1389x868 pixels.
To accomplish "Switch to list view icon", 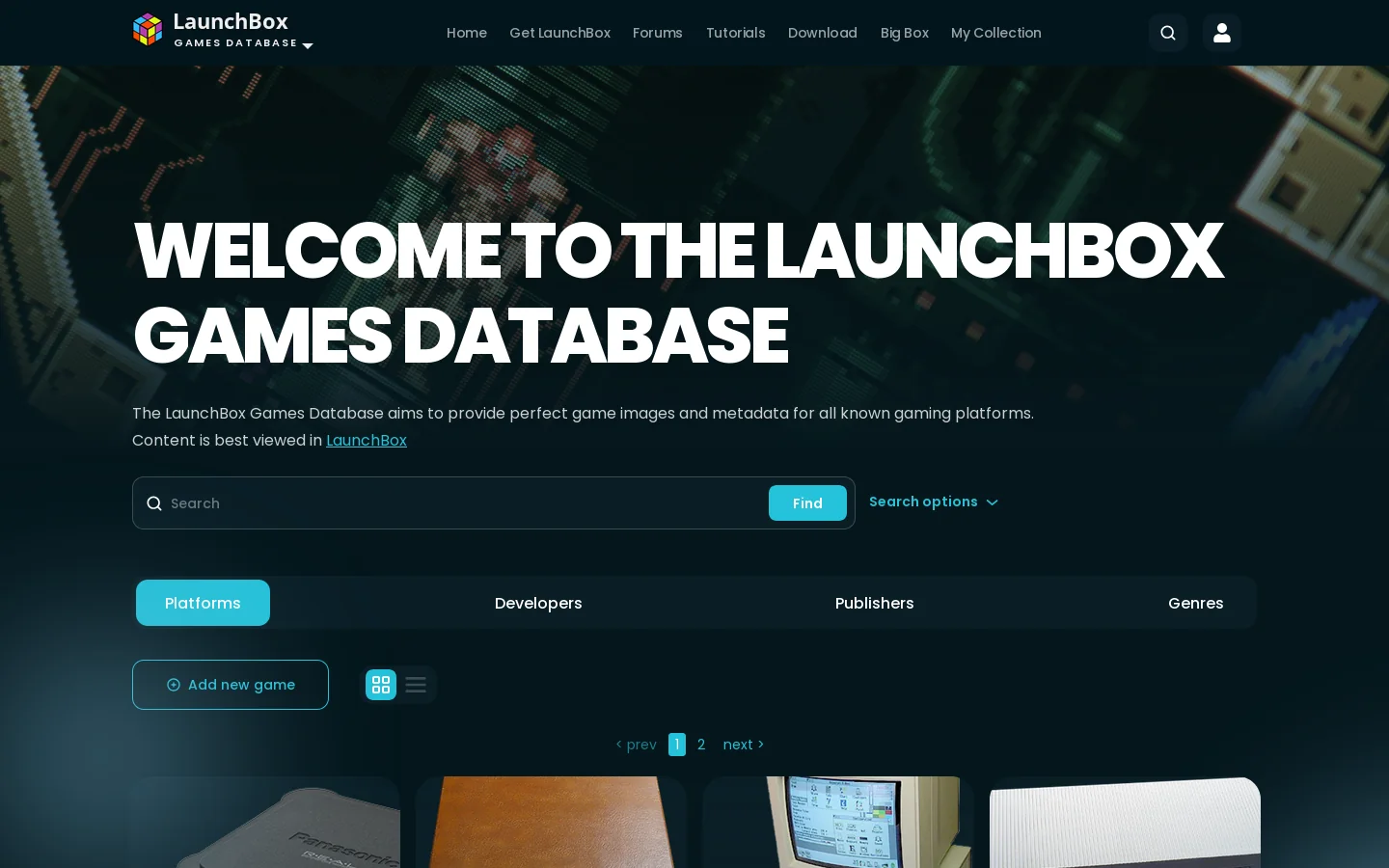I will 416,685.
